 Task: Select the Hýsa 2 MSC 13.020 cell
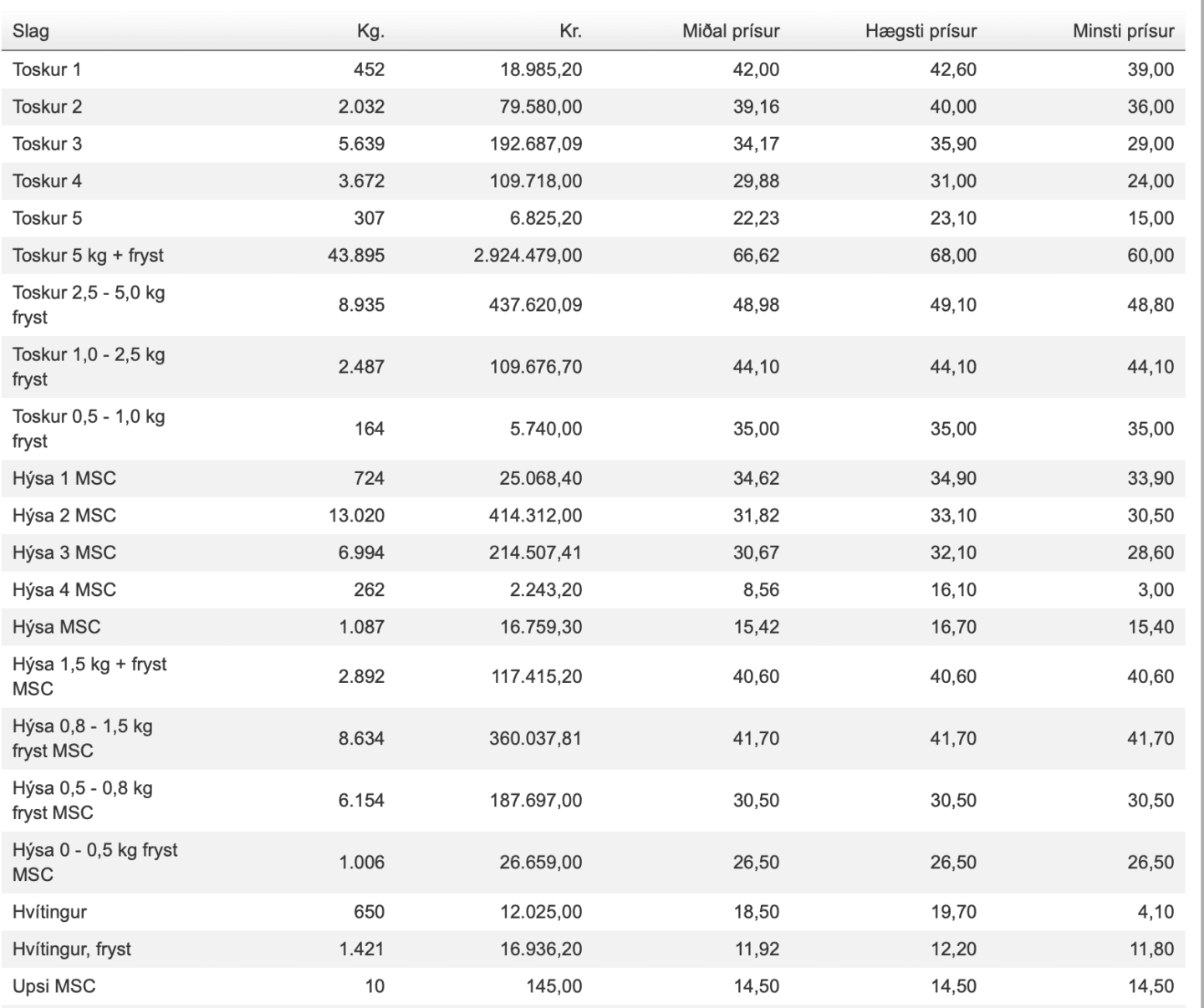click(356, 515)
